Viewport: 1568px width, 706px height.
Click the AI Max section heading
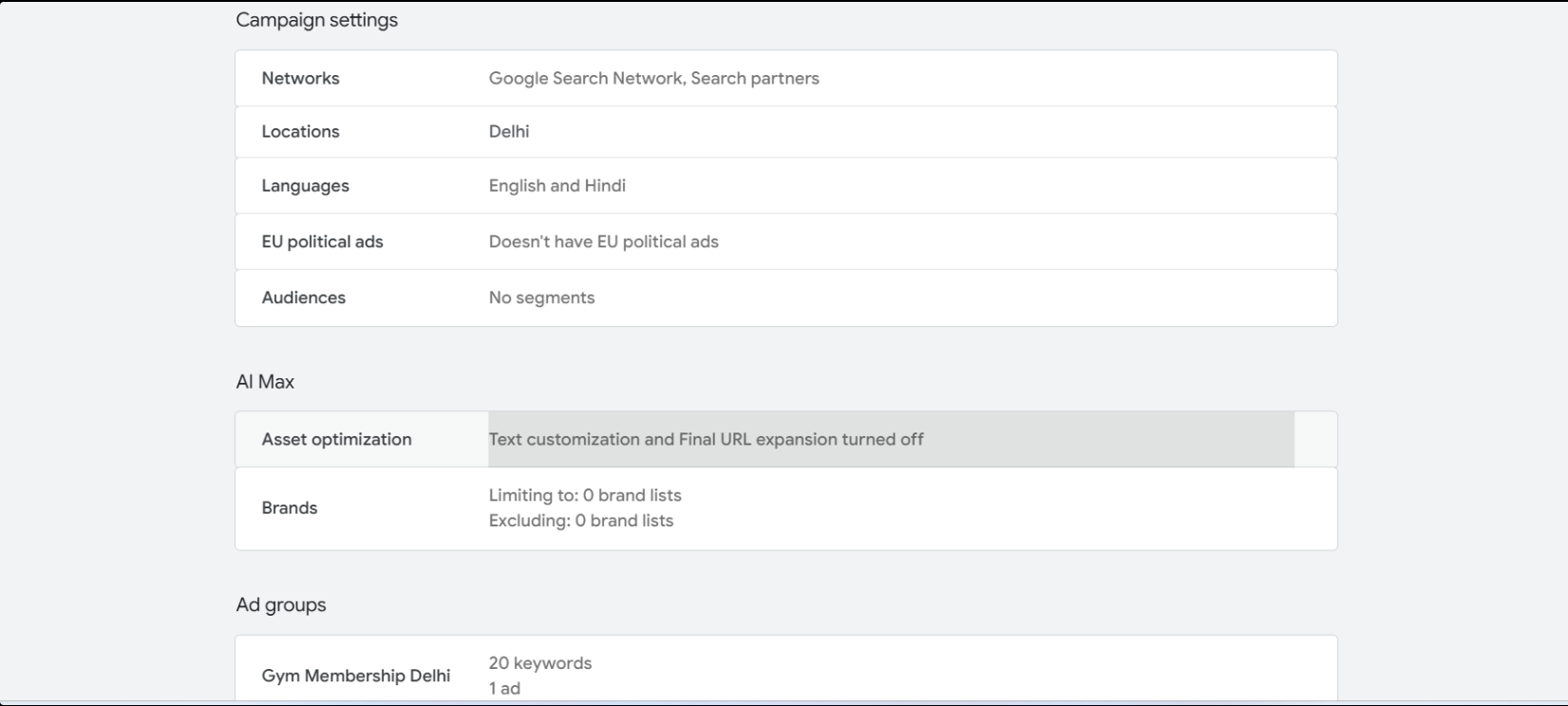[265, 382]
